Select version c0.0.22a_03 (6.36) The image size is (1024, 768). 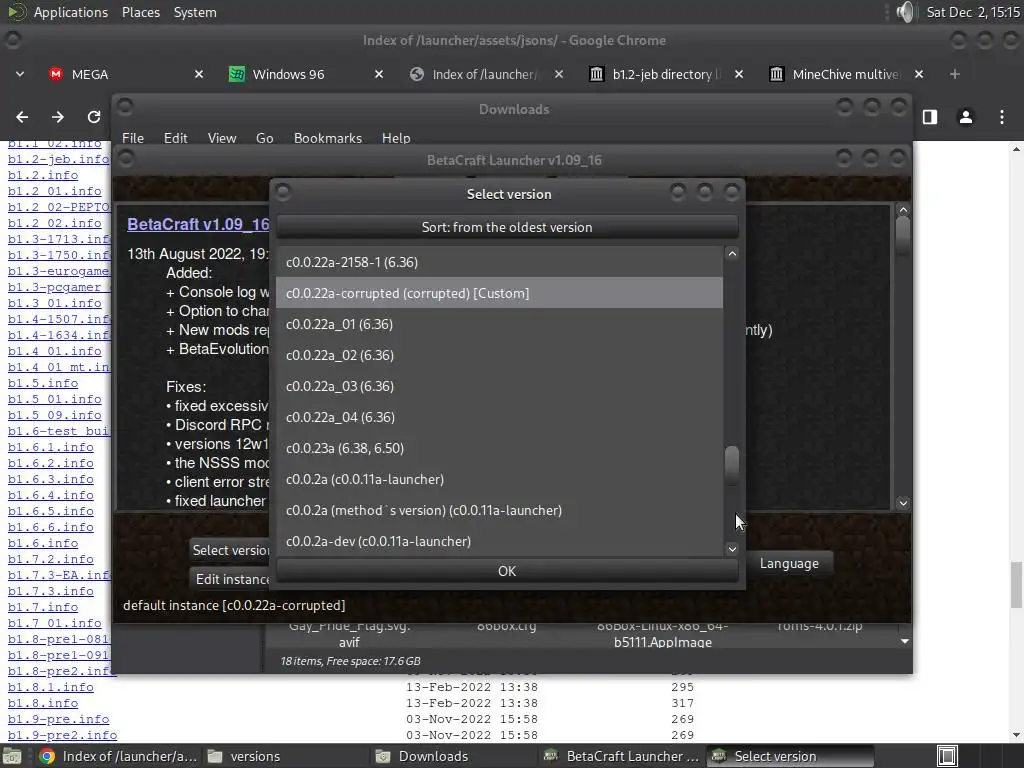(500, 387)
